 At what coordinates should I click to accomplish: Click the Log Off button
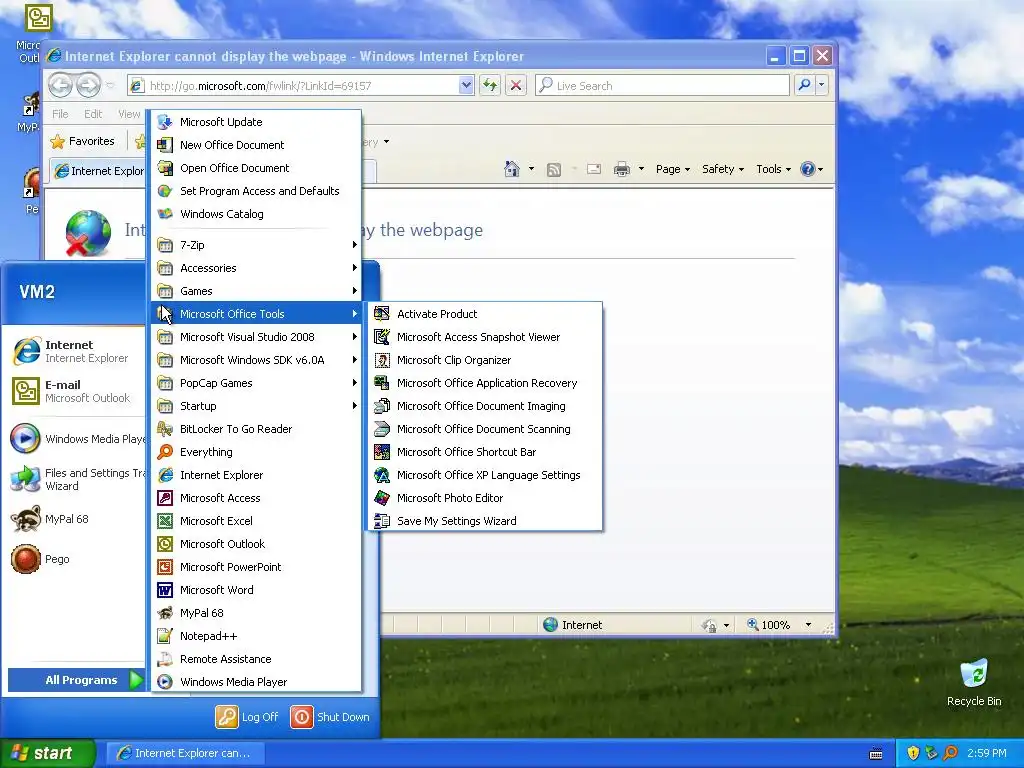[x=248, y=717]
